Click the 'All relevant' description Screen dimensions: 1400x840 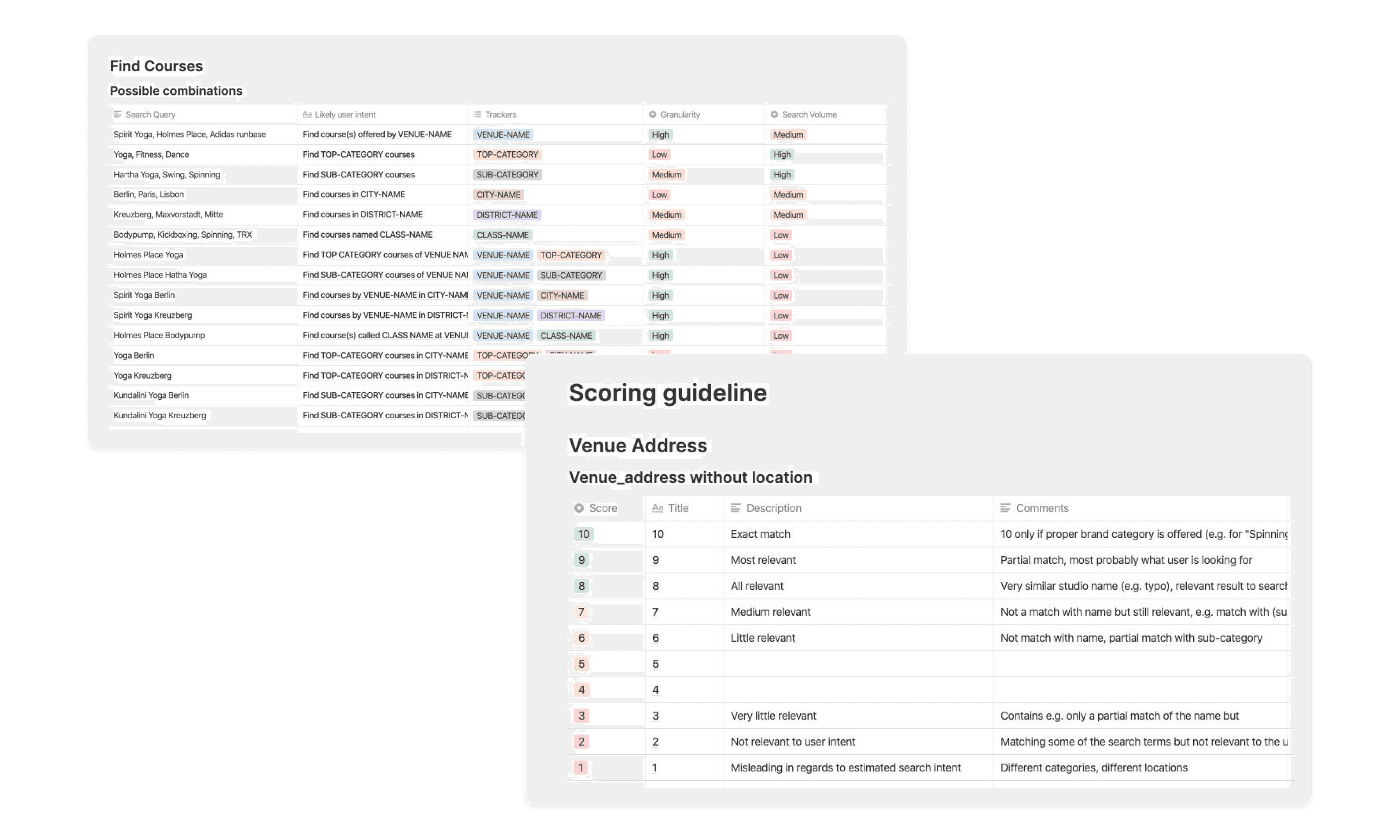[x=757, y=586]
